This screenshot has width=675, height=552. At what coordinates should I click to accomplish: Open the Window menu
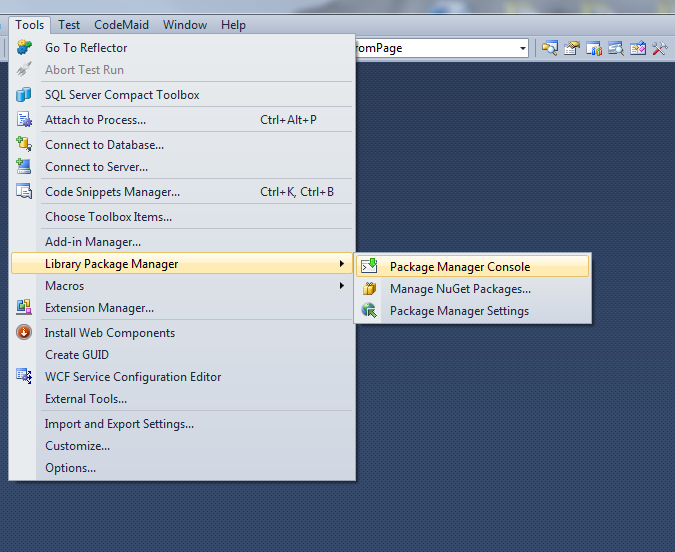coord(185,25)
